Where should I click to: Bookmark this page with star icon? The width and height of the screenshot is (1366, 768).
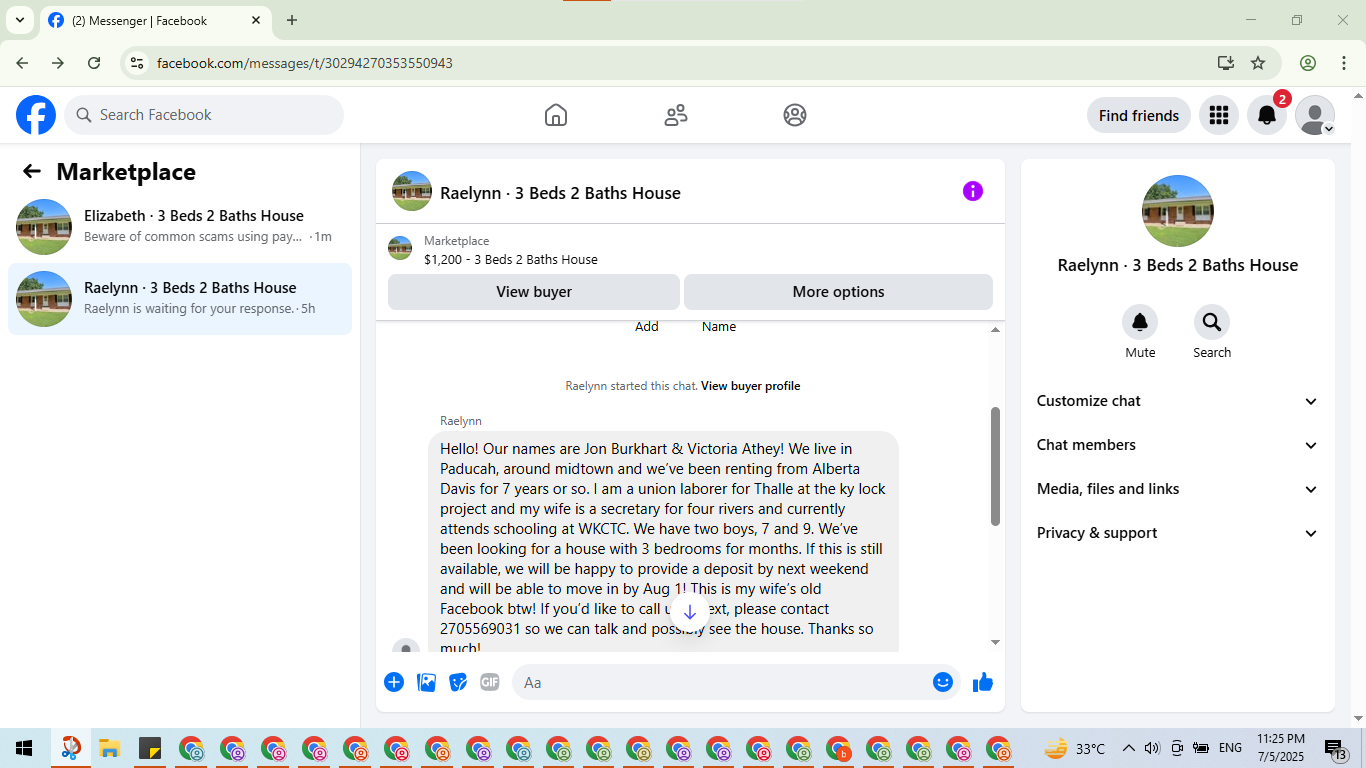point(1258,63)
